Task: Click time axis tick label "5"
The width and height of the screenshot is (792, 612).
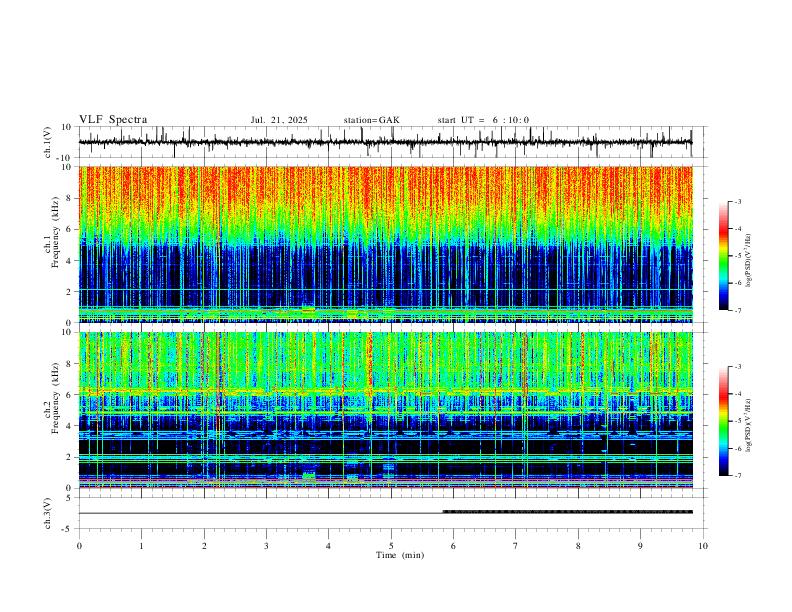Action: (x=391, y=546)
